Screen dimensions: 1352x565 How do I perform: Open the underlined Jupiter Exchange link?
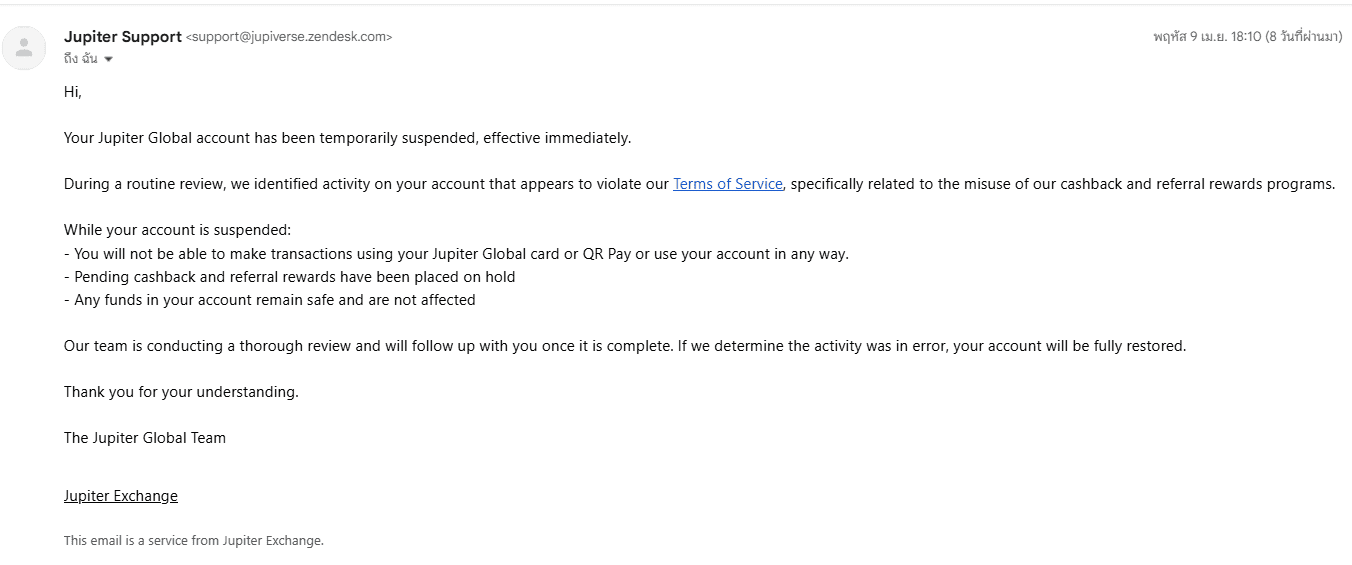coord(121,496)
